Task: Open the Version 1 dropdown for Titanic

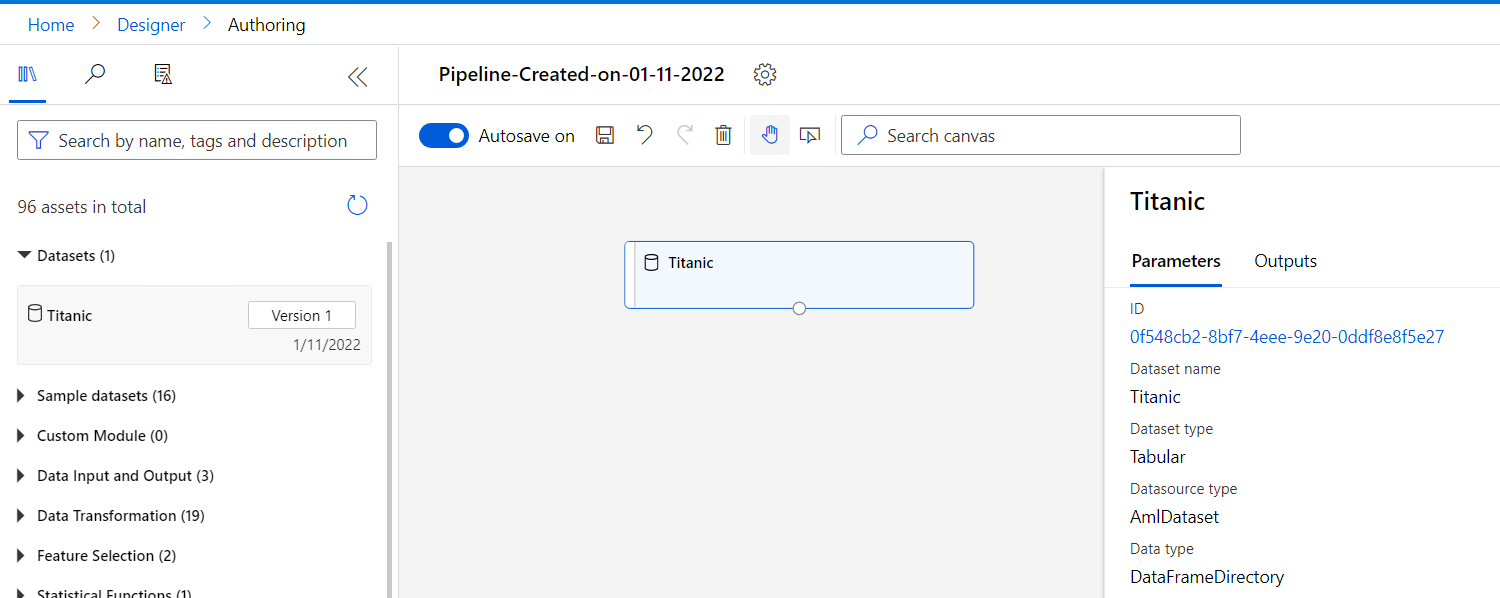Action: [302, 315]
